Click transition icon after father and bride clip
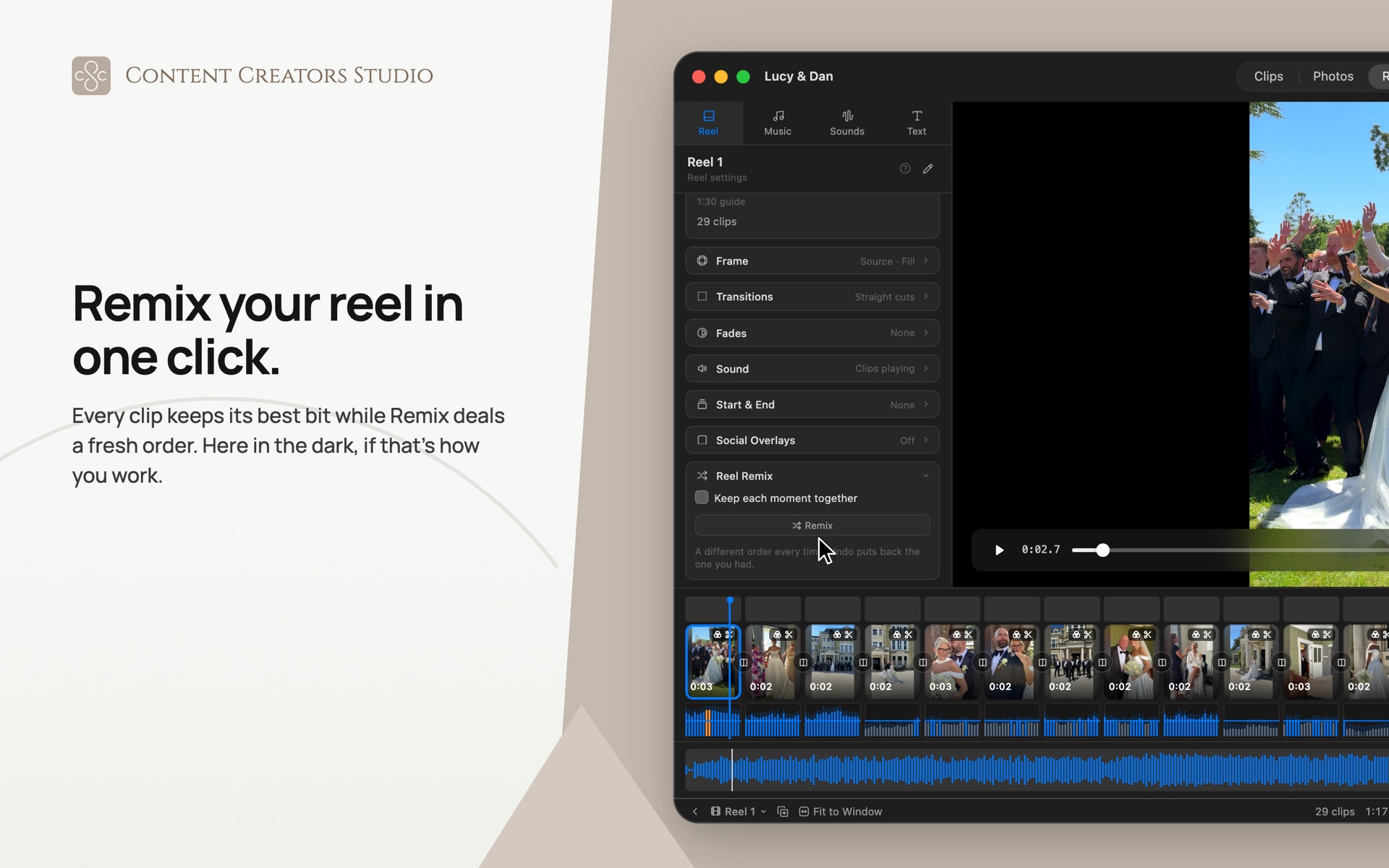 tap(1162, 662)
